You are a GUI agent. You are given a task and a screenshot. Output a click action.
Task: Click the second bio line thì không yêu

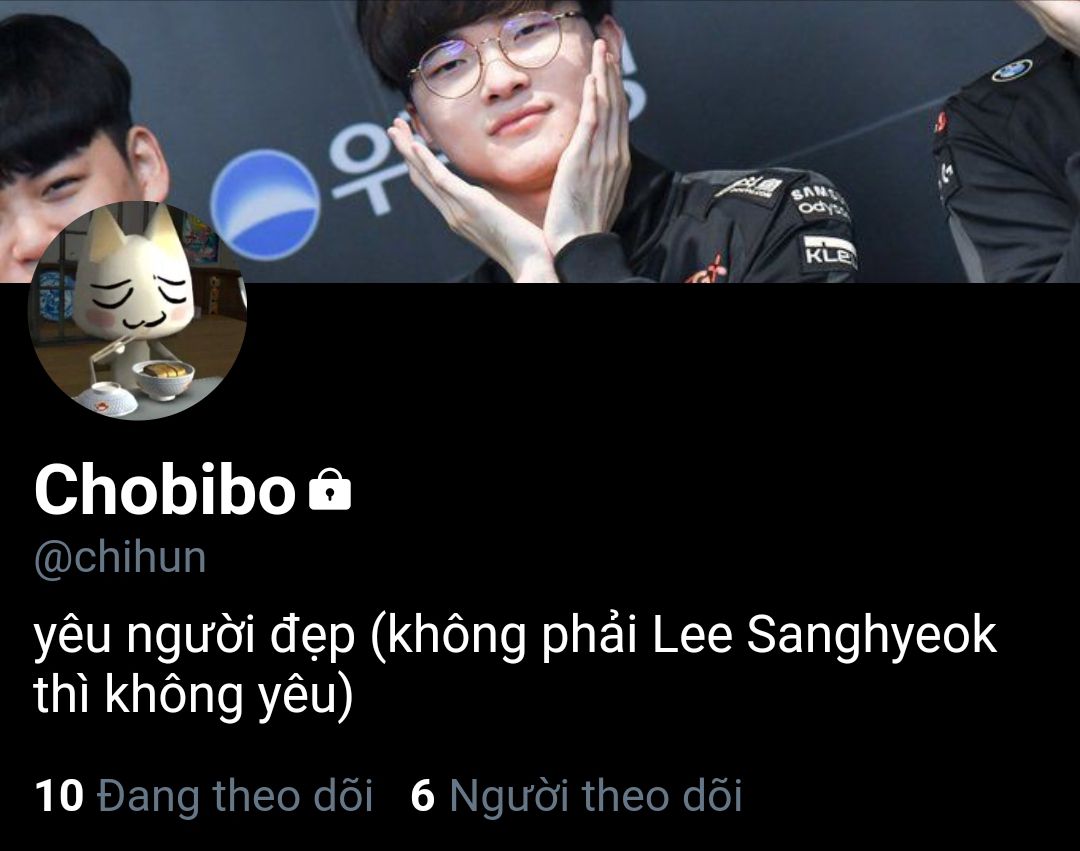point(193,695)
